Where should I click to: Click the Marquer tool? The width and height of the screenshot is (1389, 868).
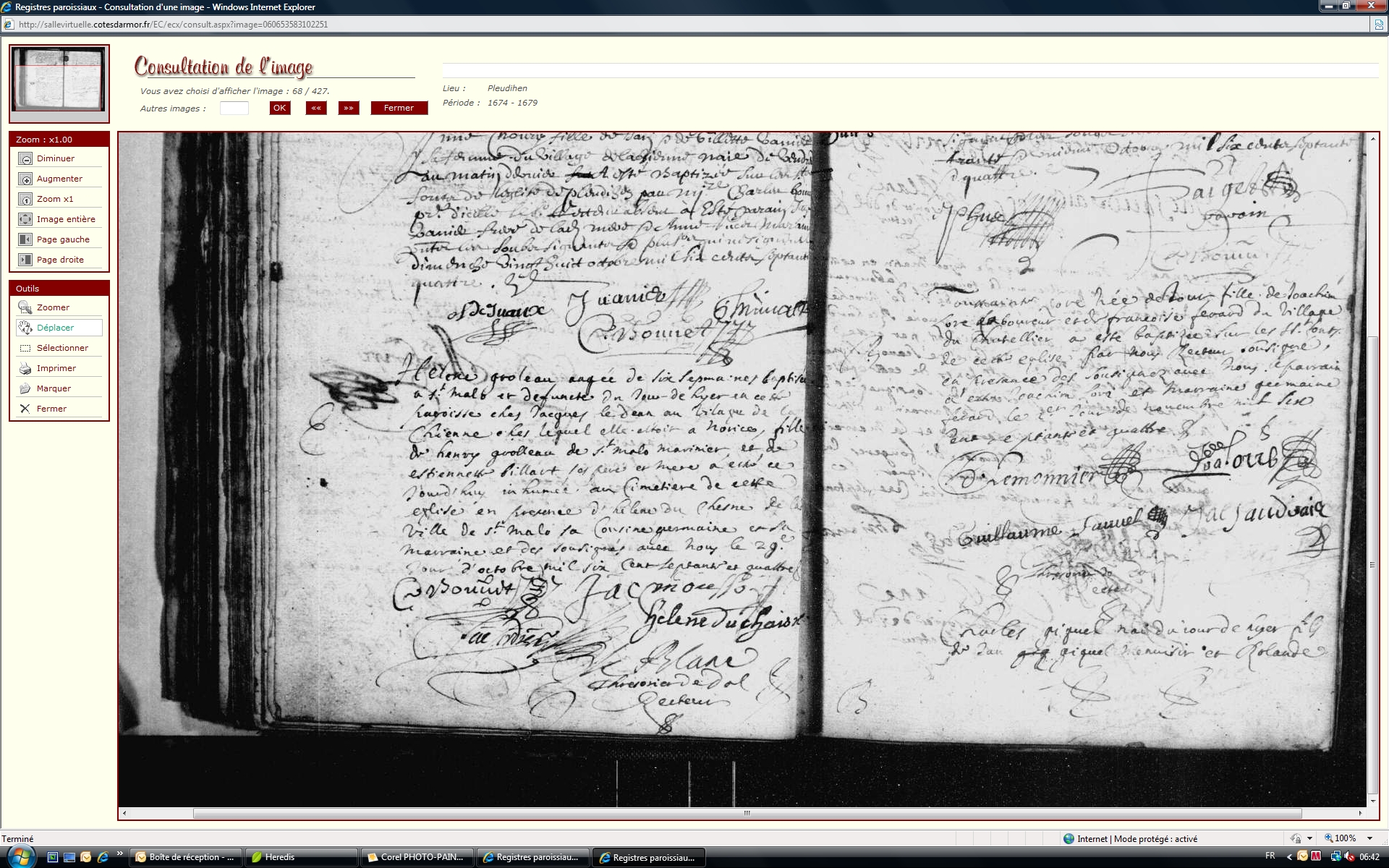[x=25, y=389]
